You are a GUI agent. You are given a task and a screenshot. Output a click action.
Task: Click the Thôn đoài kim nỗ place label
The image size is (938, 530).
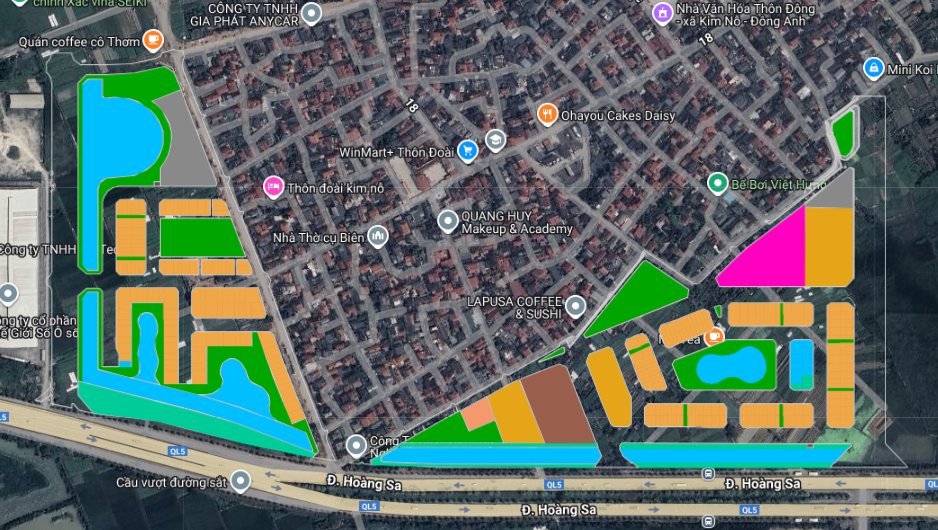tap(336, 187)
